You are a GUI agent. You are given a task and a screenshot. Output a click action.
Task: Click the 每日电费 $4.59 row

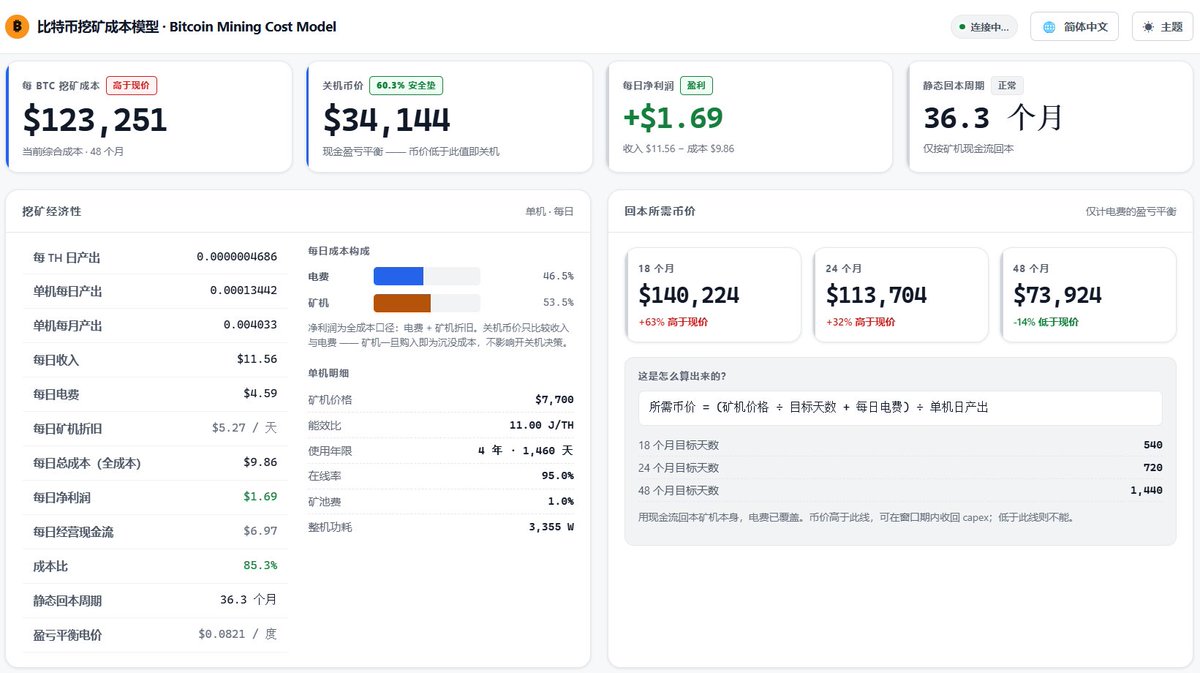[x=155, y=394]
